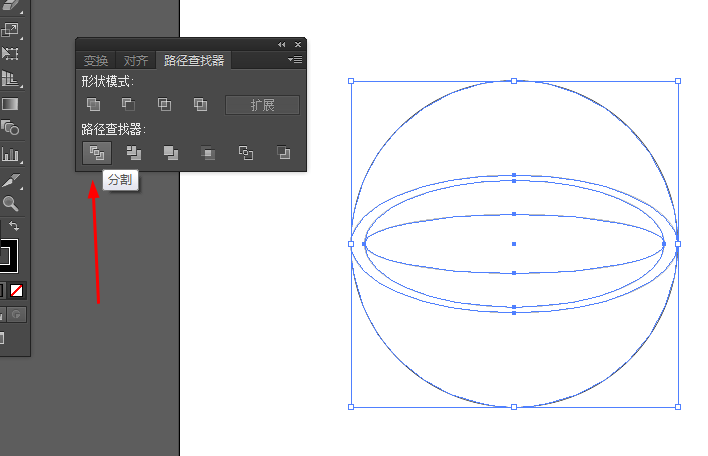Click the Outline pathfinder icon
Screen dimensions: 708x456
click(246, 153)
